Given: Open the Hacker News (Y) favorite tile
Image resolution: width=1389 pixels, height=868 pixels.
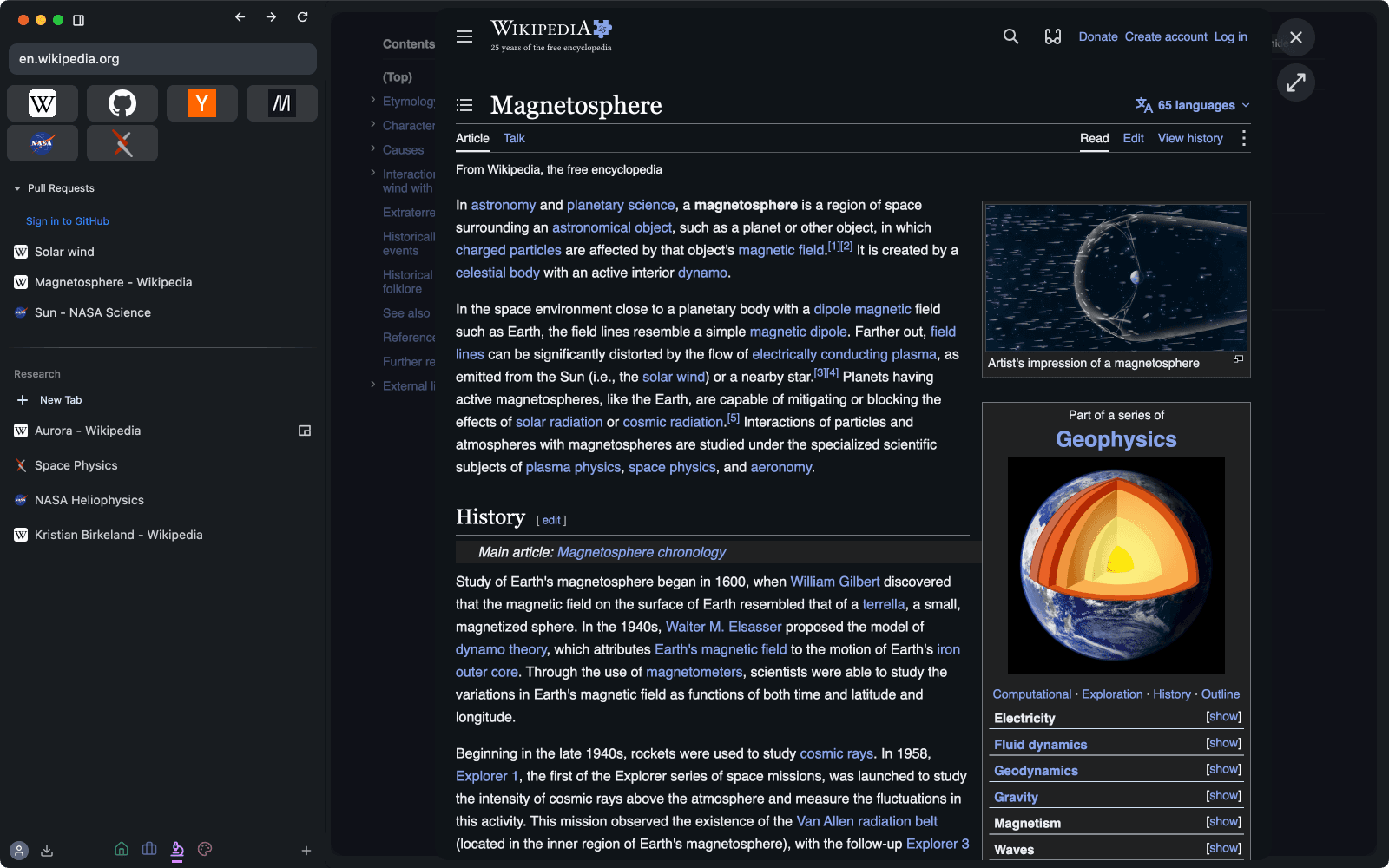Looking at the screenshot, I should pos(202,103).
